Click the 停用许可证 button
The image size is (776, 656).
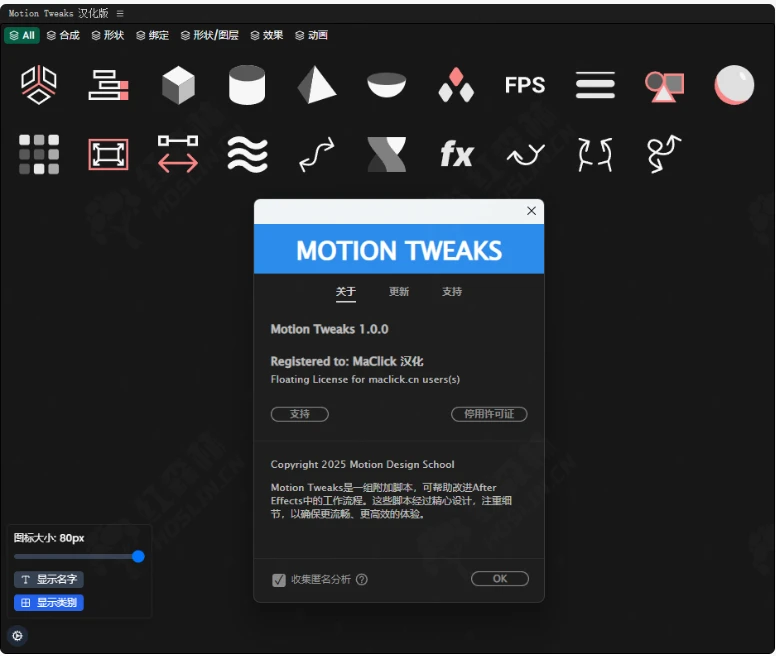coord(489,414)
